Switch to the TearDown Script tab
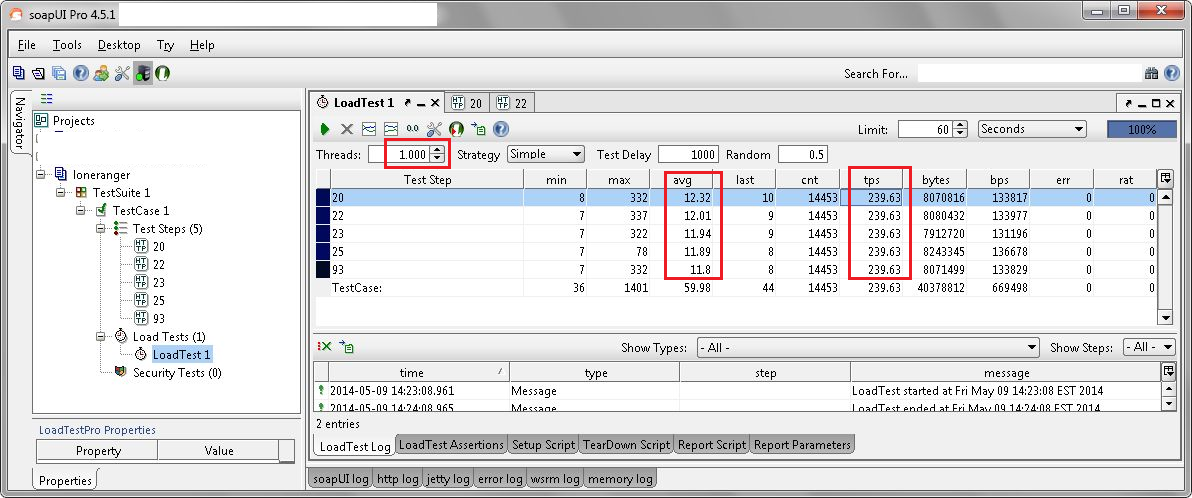 (626, 445)
